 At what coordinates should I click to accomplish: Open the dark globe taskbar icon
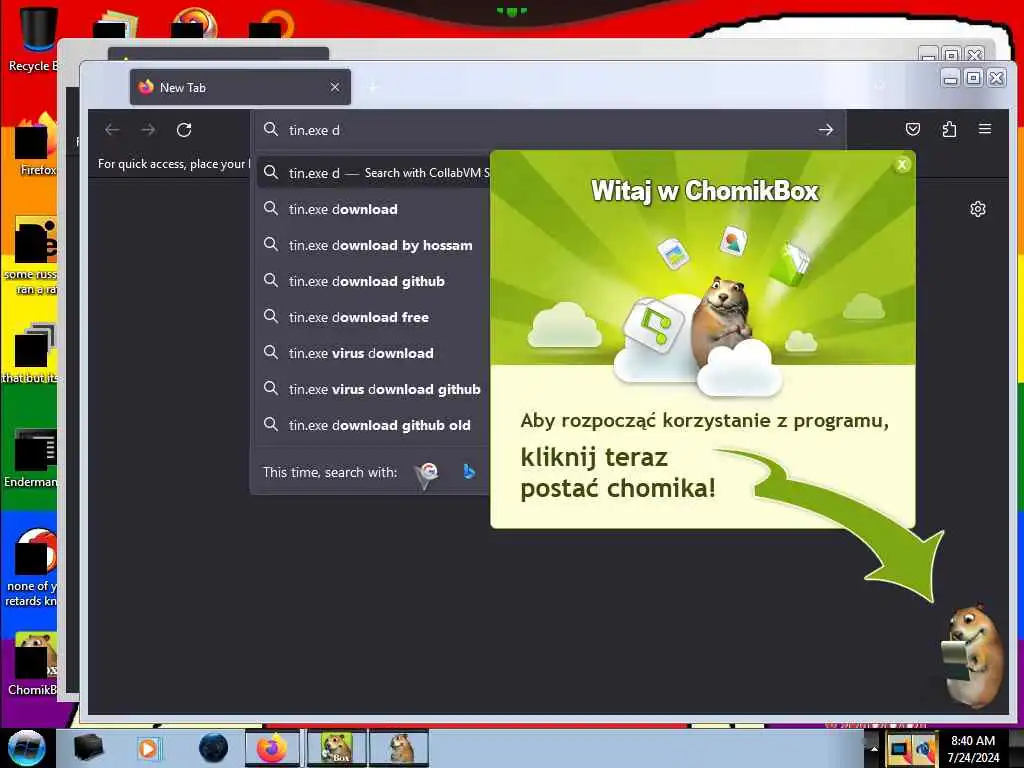(x=214, y=748)
